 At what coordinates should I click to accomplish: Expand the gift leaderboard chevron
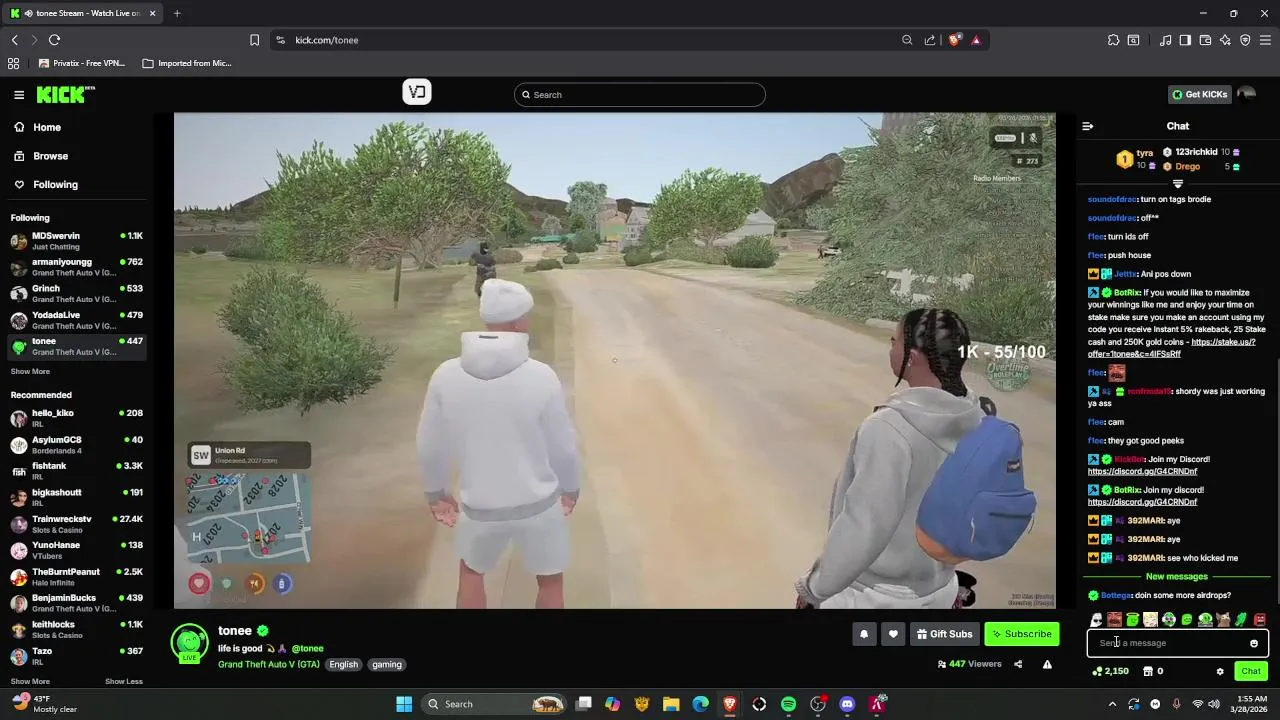coord(1177,184)
